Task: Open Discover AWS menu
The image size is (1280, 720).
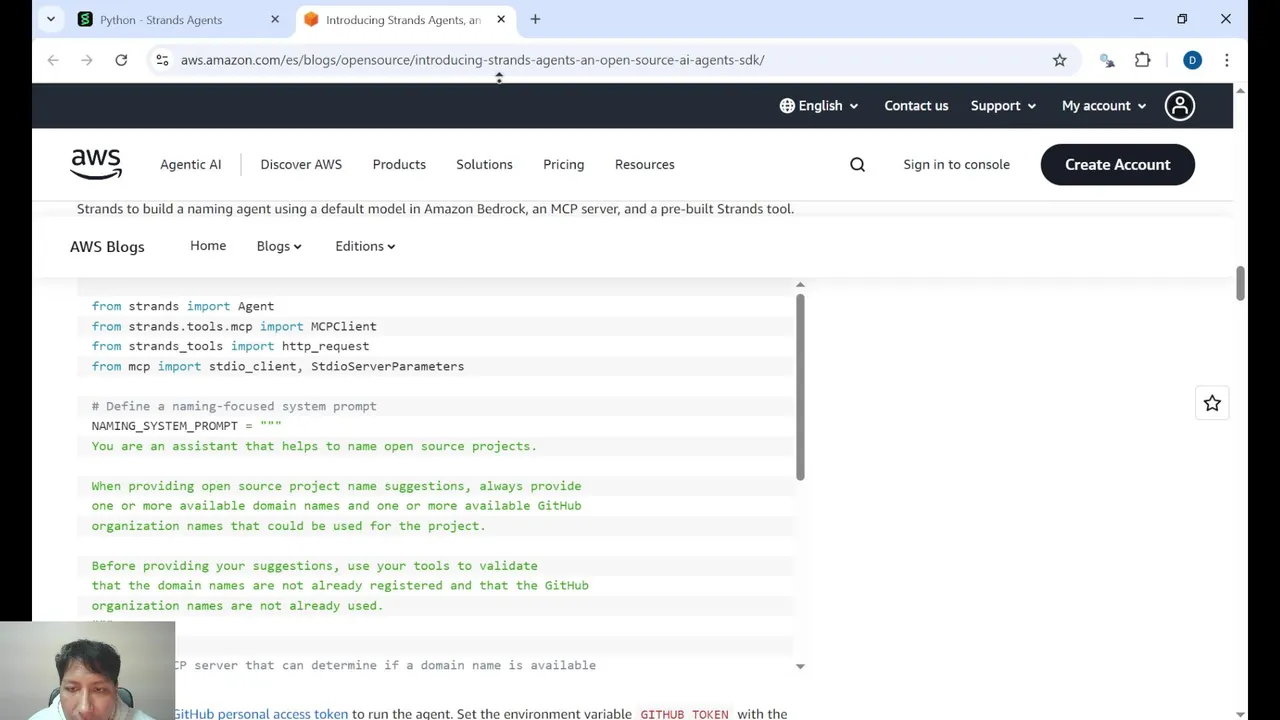Action: [x=301, y=165]
